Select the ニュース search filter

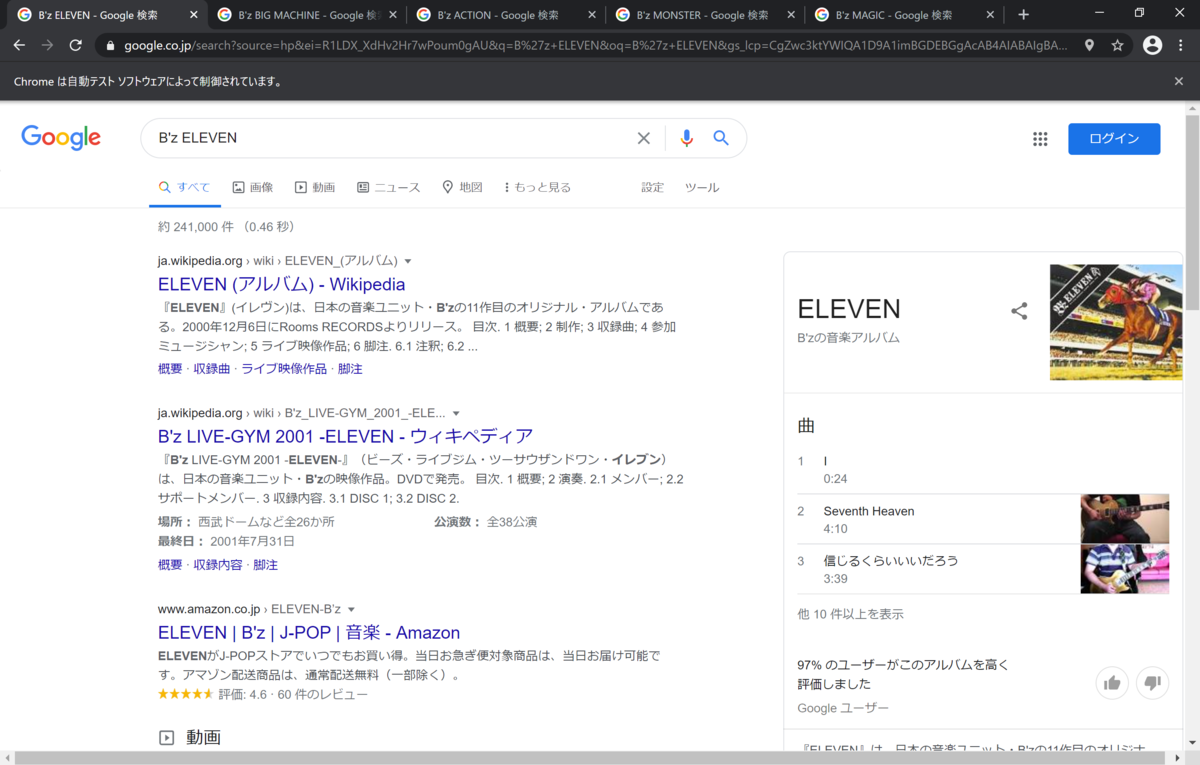coord(389,187)
